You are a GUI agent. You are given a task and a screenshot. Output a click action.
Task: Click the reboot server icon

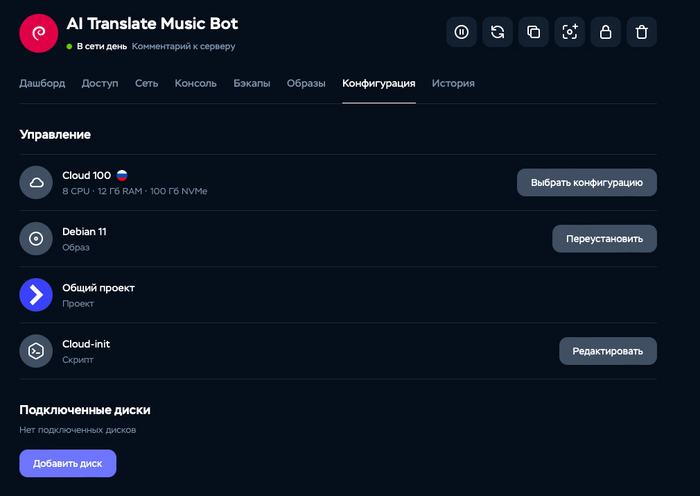[497, 32]
